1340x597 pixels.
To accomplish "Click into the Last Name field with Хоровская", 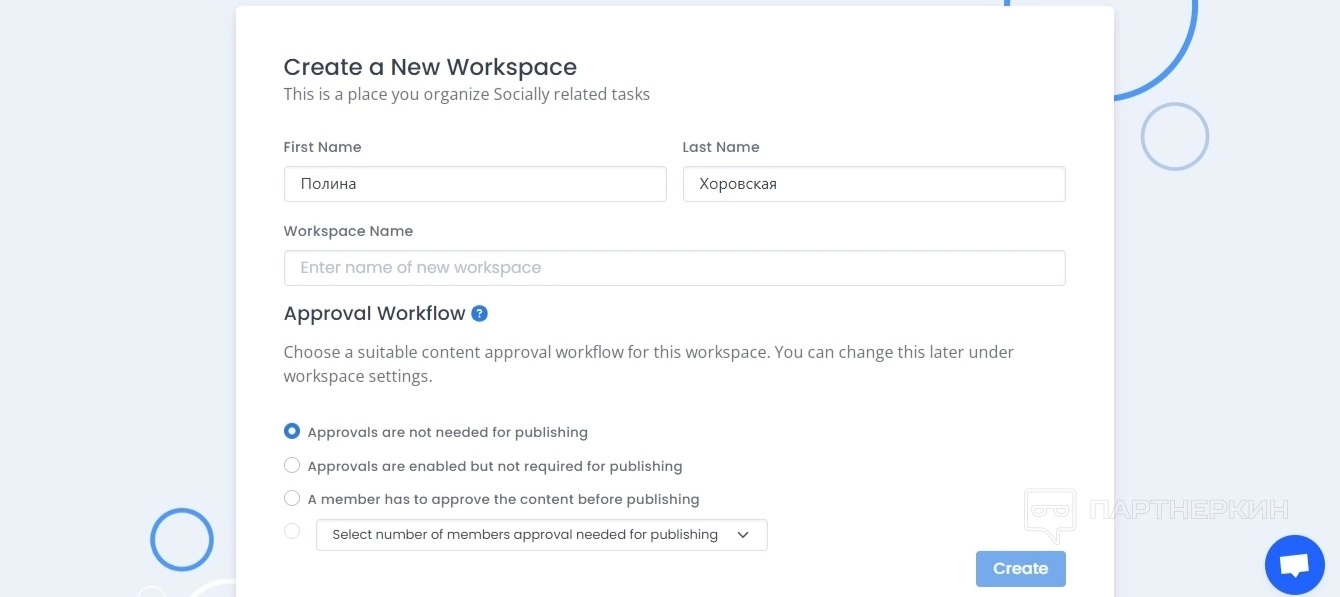I will click(x=874, y=184).
